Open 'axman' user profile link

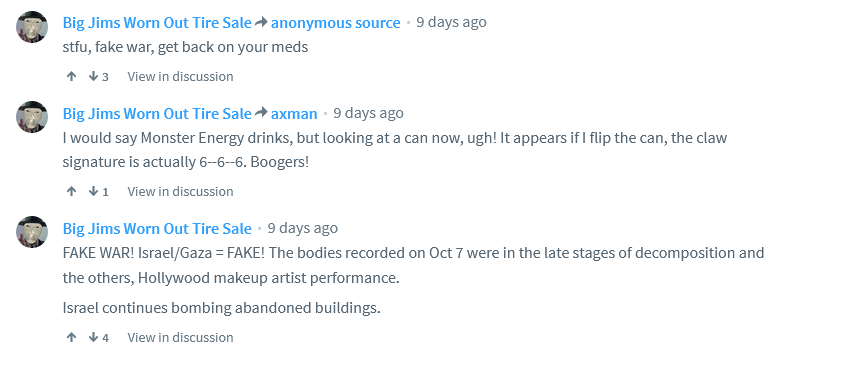(x=294, y=113)
